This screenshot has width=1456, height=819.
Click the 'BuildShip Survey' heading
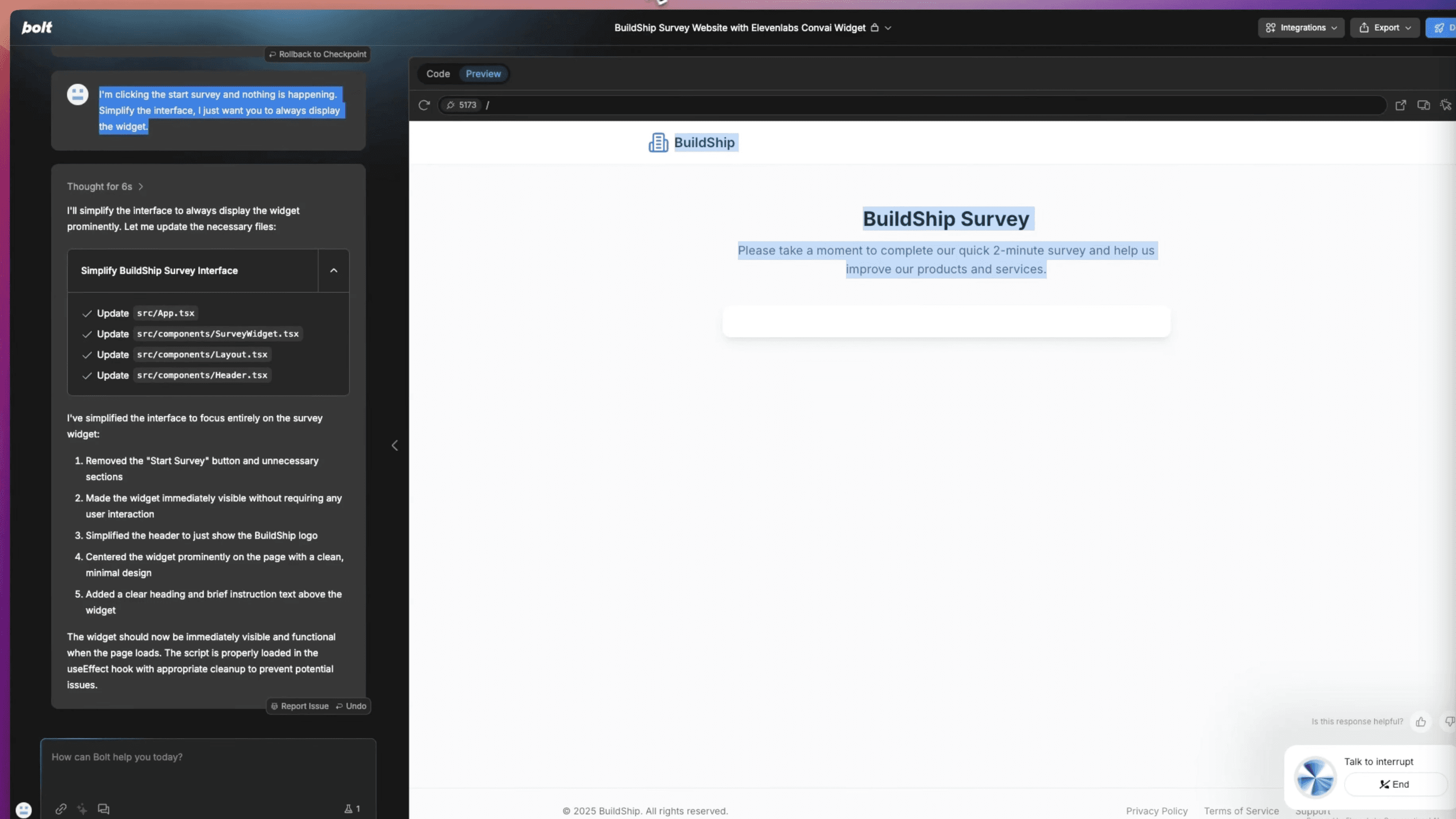tap(946, 219)
